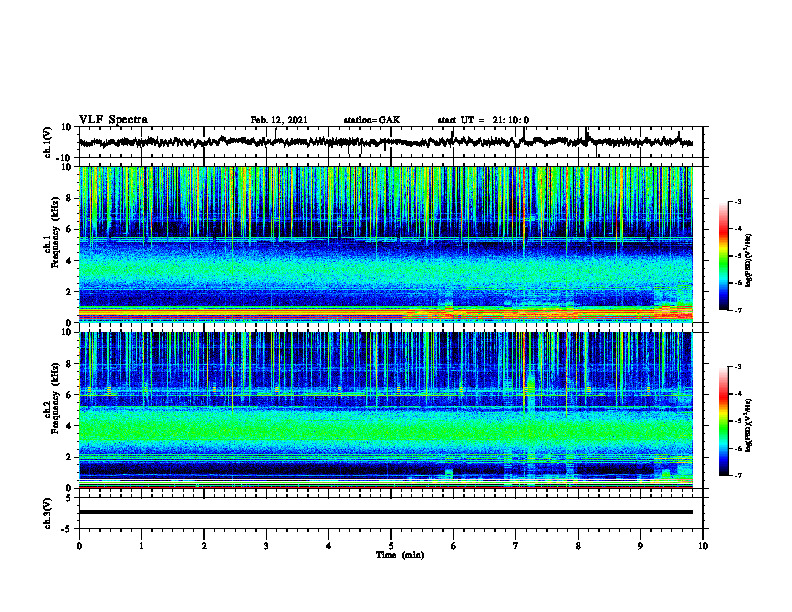Image resolution: width=792 pixels, height=612 pixels.
Task: Click the ch.2 color scale log(PSD) units label
Action: (x=749, y=425)
